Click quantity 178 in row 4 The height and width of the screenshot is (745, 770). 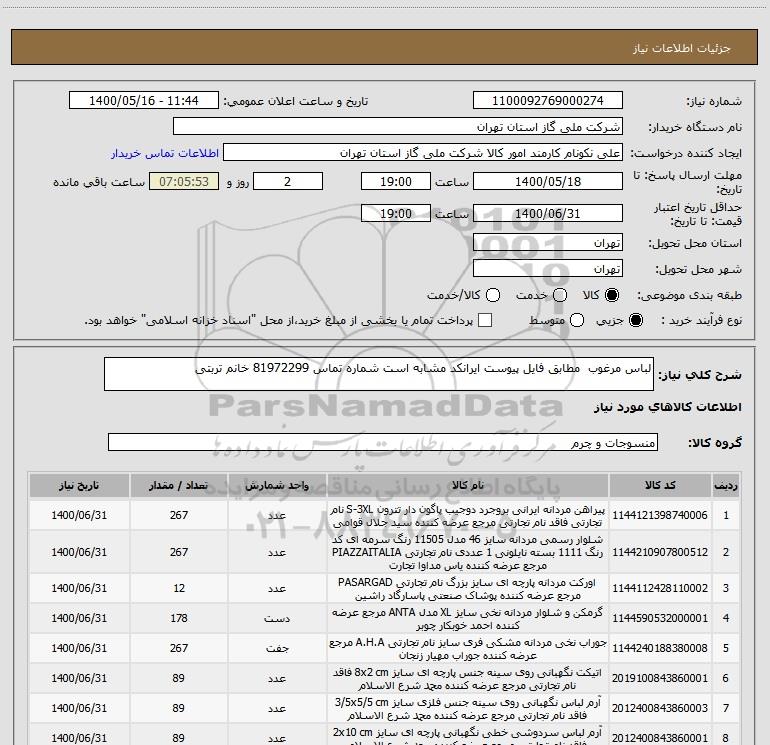(x=179, y=618)
